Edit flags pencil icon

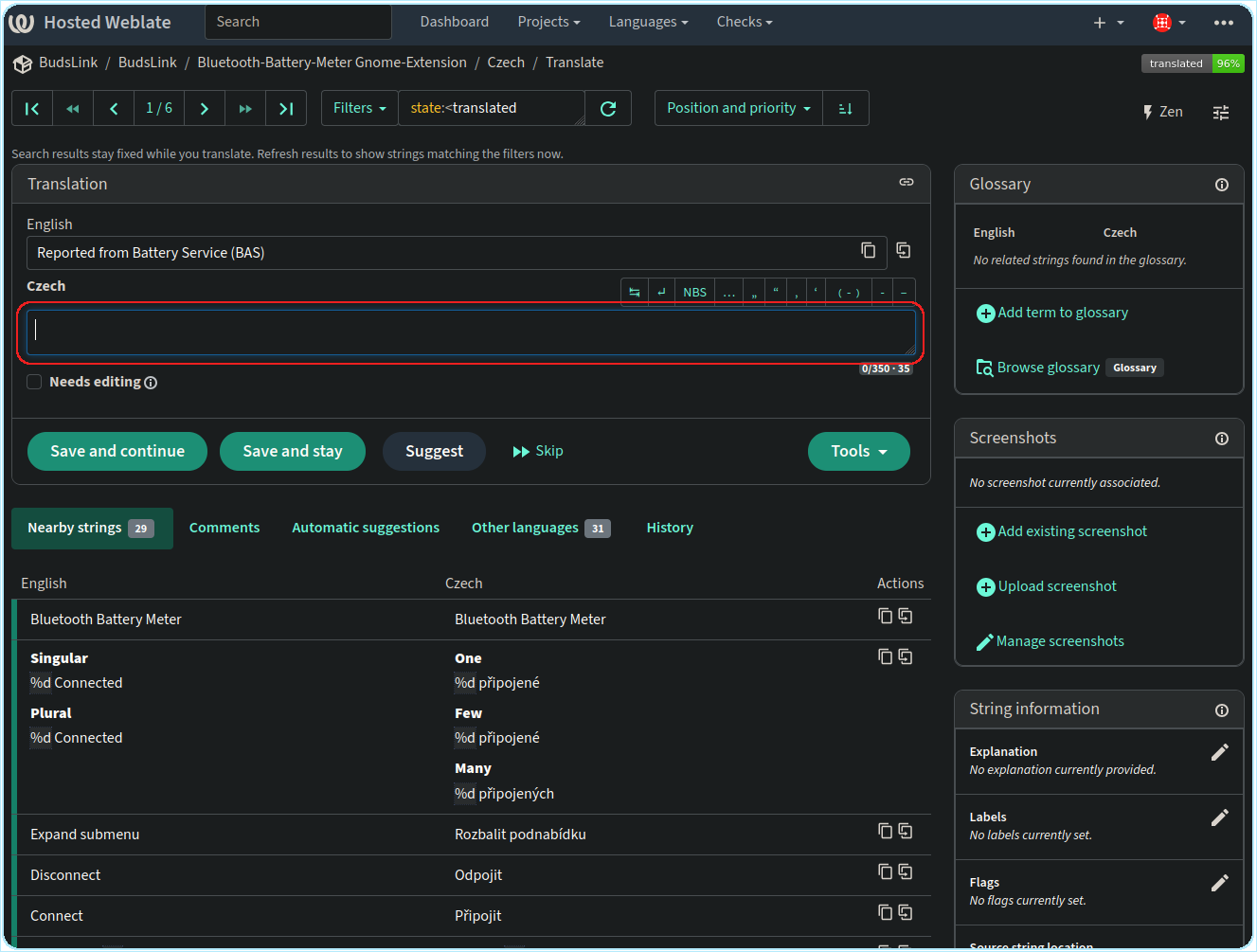(1220, 883)
